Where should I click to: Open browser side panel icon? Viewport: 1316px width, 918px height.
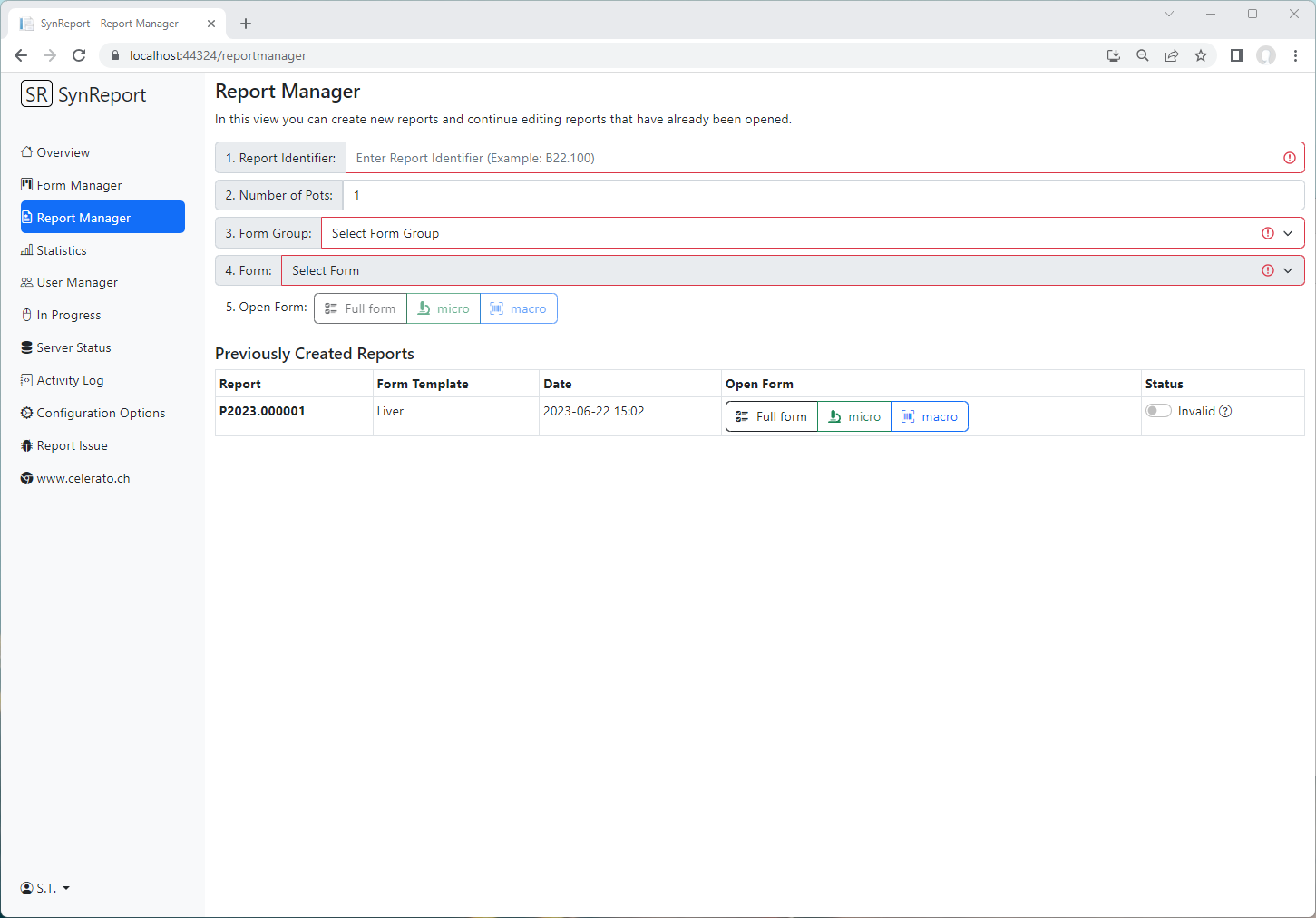[x=1236, y=55]
